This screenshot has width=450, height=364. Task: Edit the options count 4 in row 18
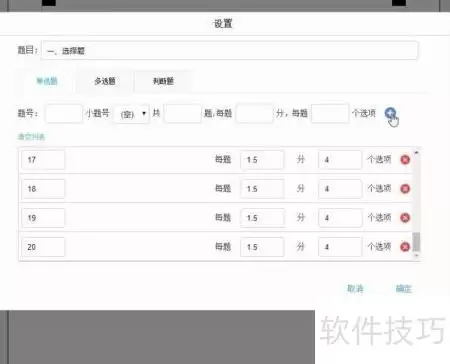340,189
